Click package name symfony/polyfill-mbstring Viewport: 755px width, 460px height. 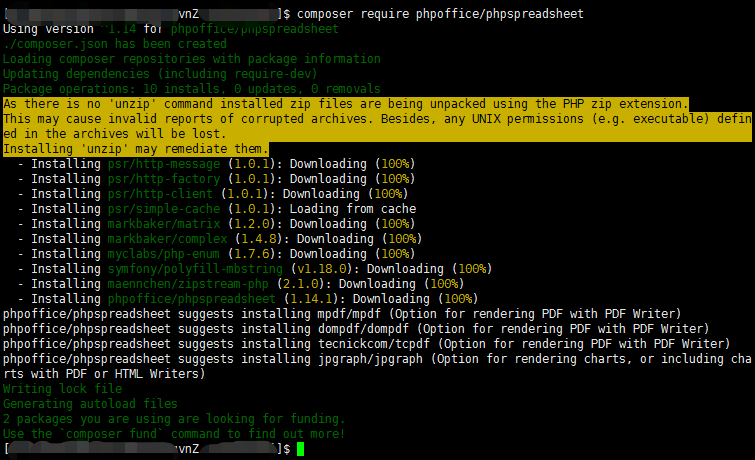[x=195, y=268]
